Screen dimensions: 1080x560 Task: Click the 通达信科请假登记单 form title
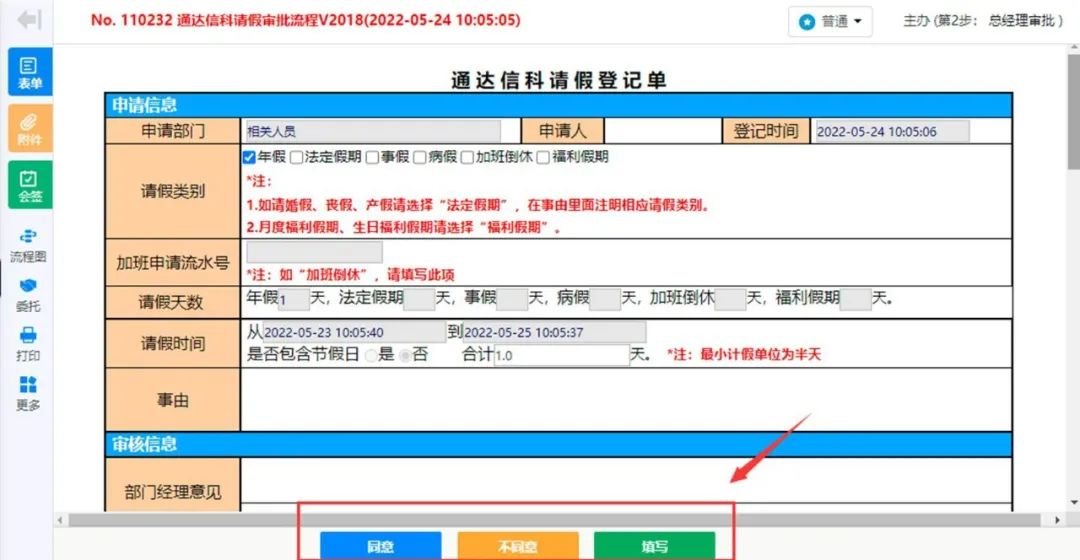559,80
